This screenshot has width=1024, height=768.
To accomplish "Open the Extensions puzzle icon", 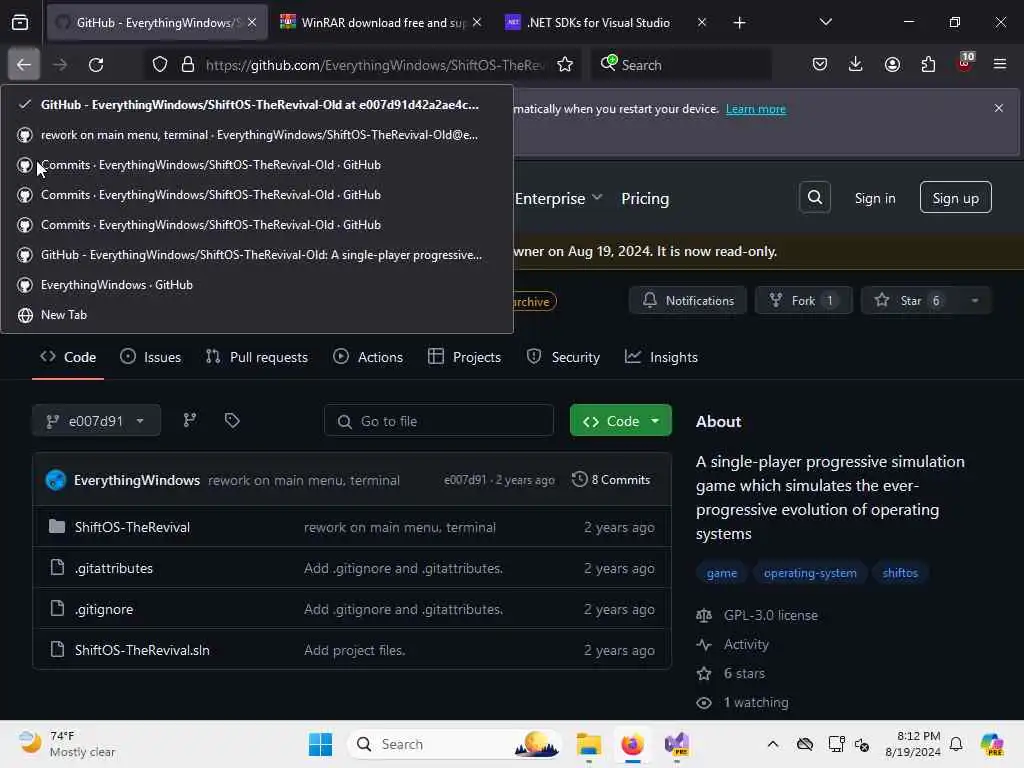I will pyautogui.click(x=928, y=65).
